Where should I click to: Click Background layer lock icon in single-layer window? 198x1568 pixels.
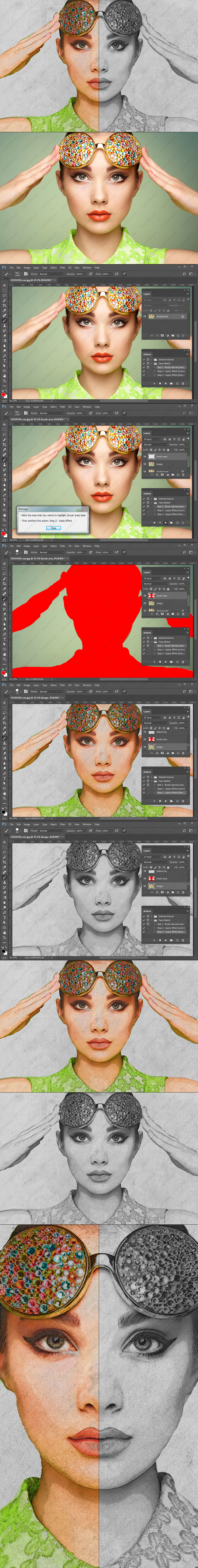183,317
